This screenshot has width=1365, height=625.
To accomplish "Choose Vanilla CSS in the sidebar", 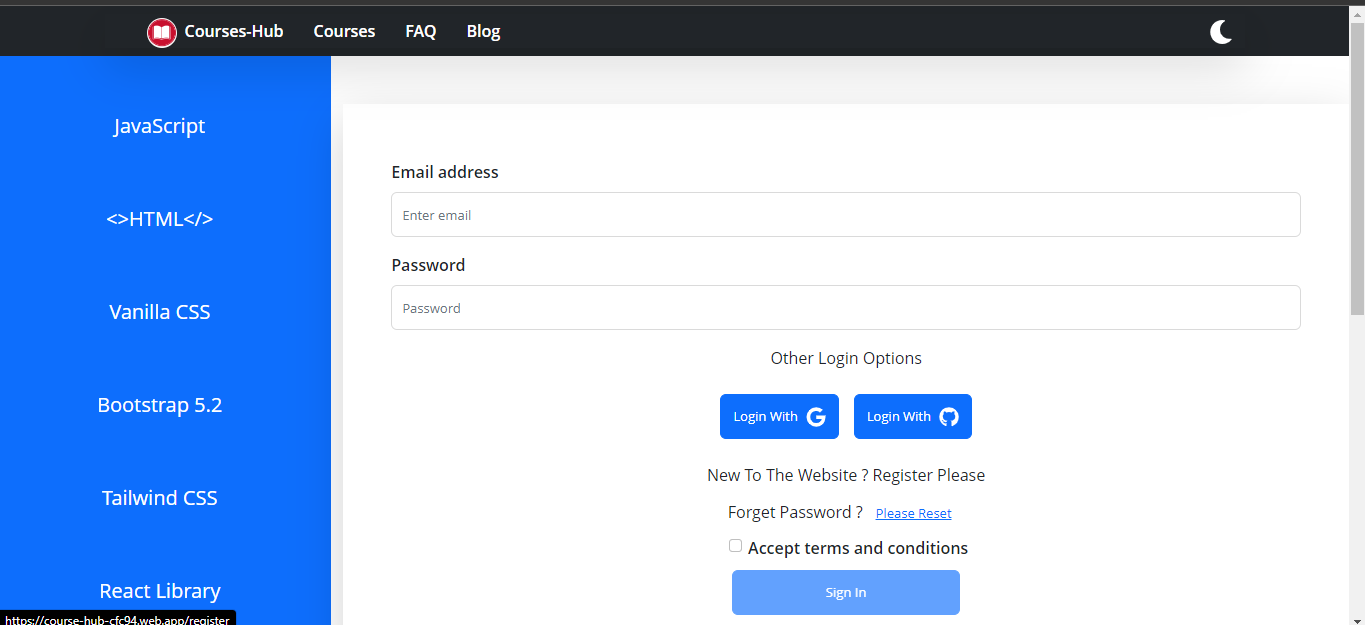I will pyautogui.click(x=160, y=312).
